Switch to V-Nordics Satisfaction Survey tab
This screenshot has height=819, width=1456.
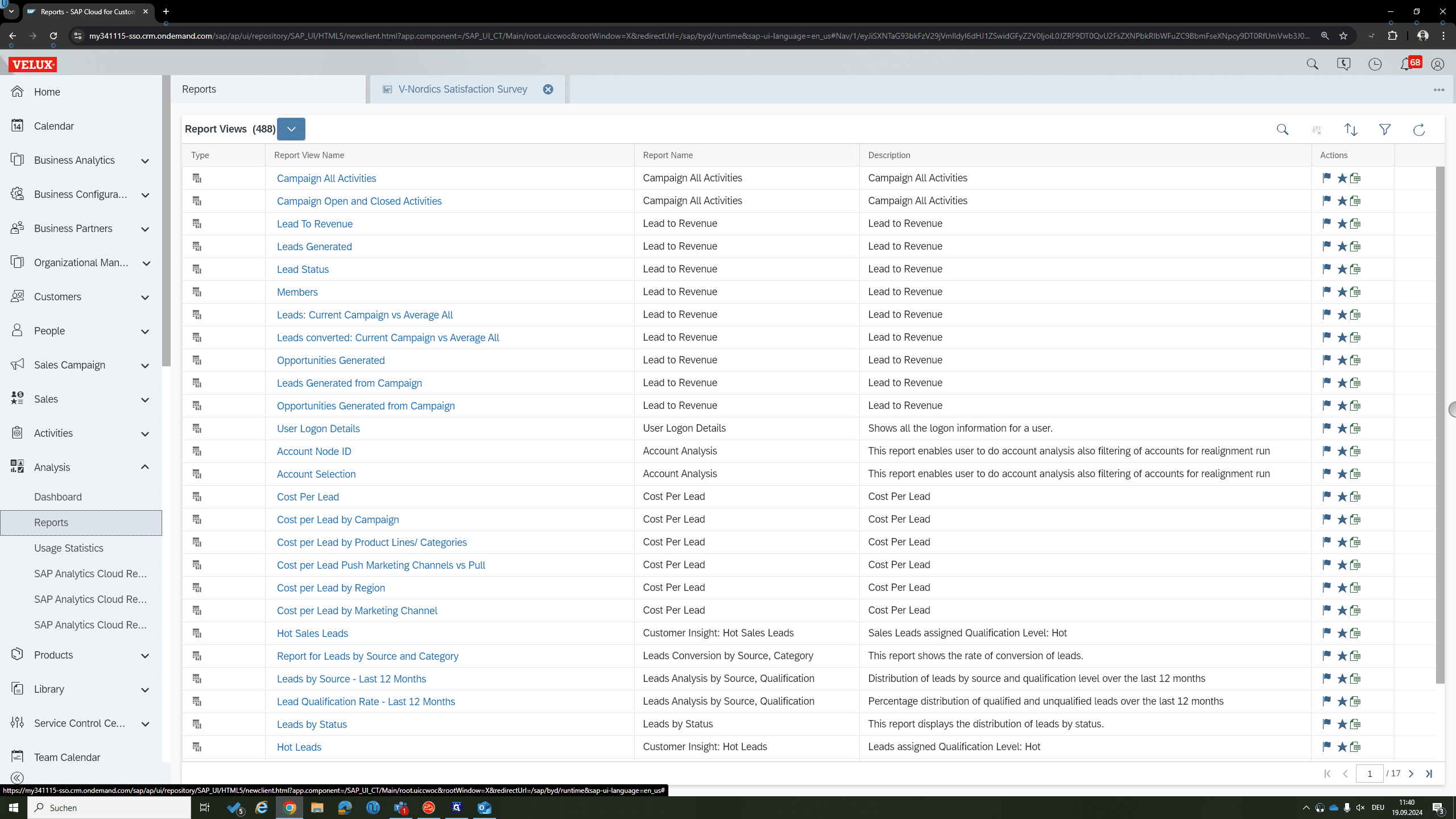(462, 89)
